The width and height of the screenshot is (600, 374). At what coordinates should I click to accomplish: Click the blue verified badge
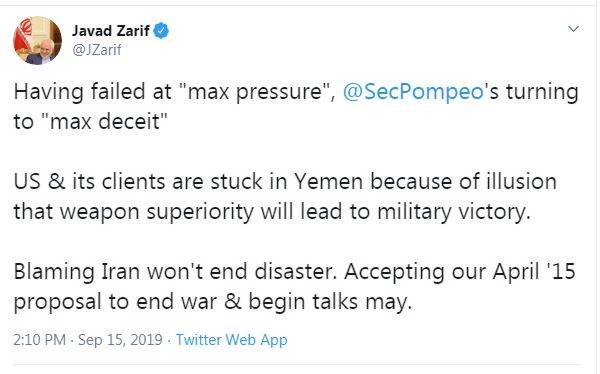[161, 31]
